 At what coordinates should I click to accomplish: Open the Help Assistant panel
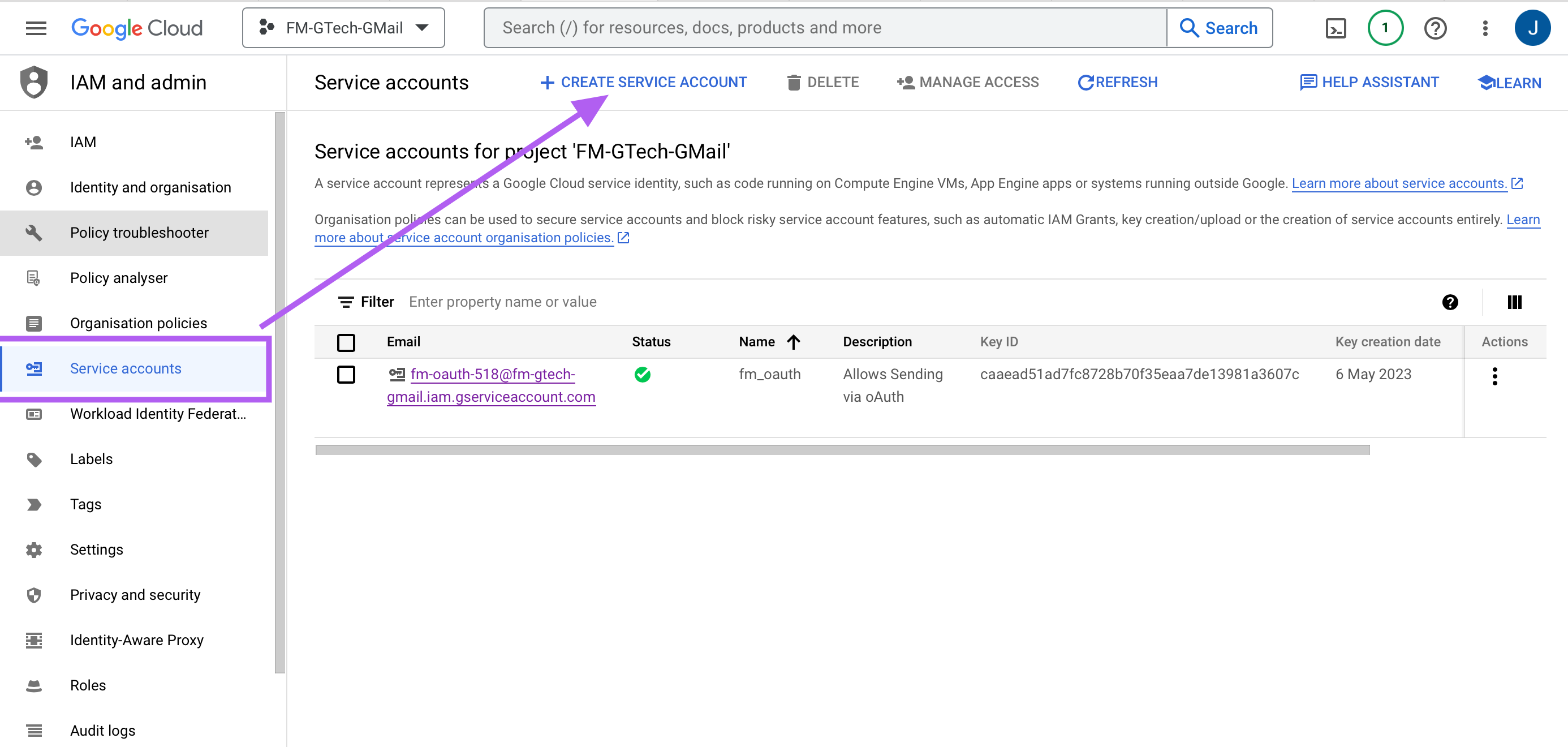point(1369,82)
